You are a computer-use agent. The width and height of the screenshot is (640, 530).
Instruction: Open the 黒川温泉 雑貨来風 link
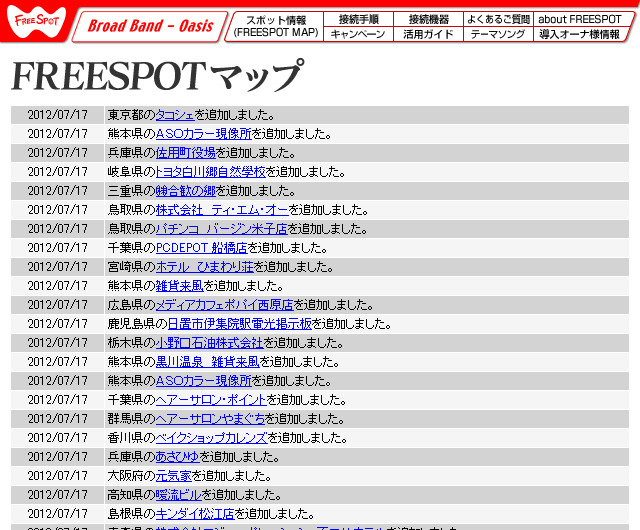tap(207, 362)
